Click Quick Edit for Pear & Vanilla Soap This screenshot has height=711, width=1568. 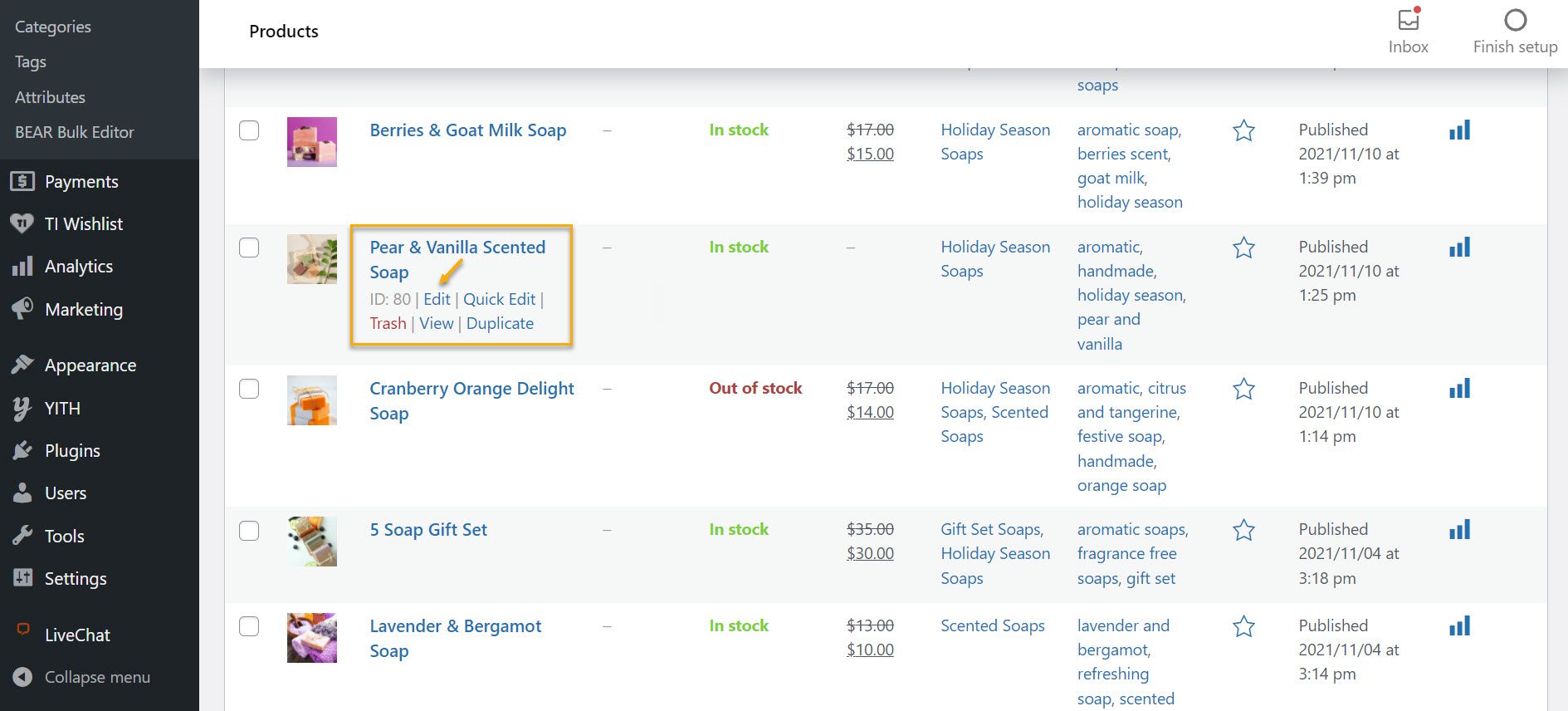click(x=499, y=299)
